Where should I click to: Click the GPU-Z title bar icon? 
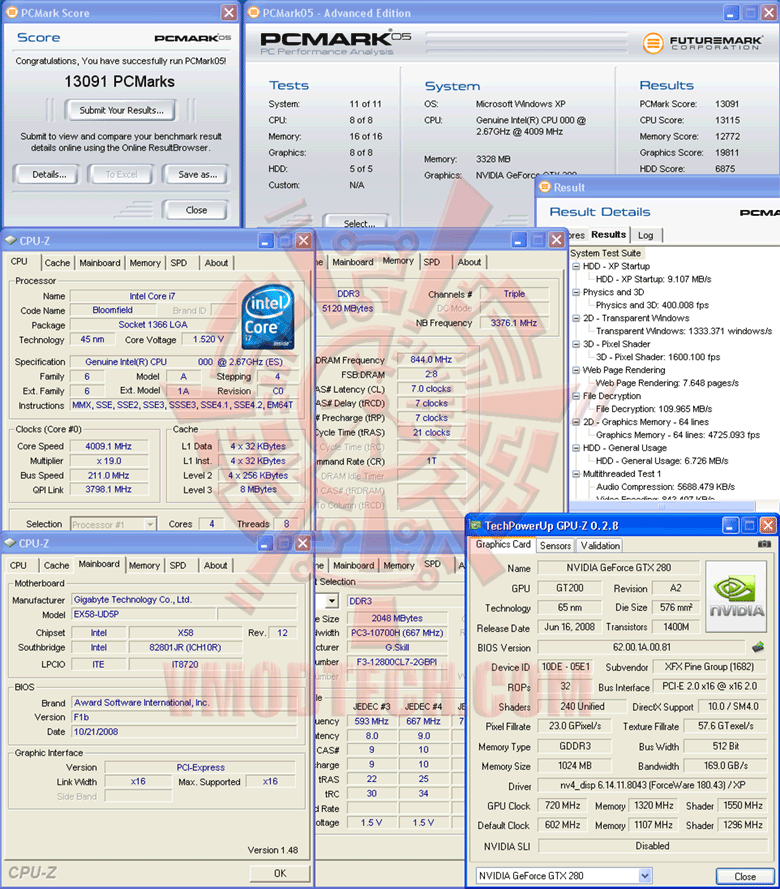(x=475, y=526)
